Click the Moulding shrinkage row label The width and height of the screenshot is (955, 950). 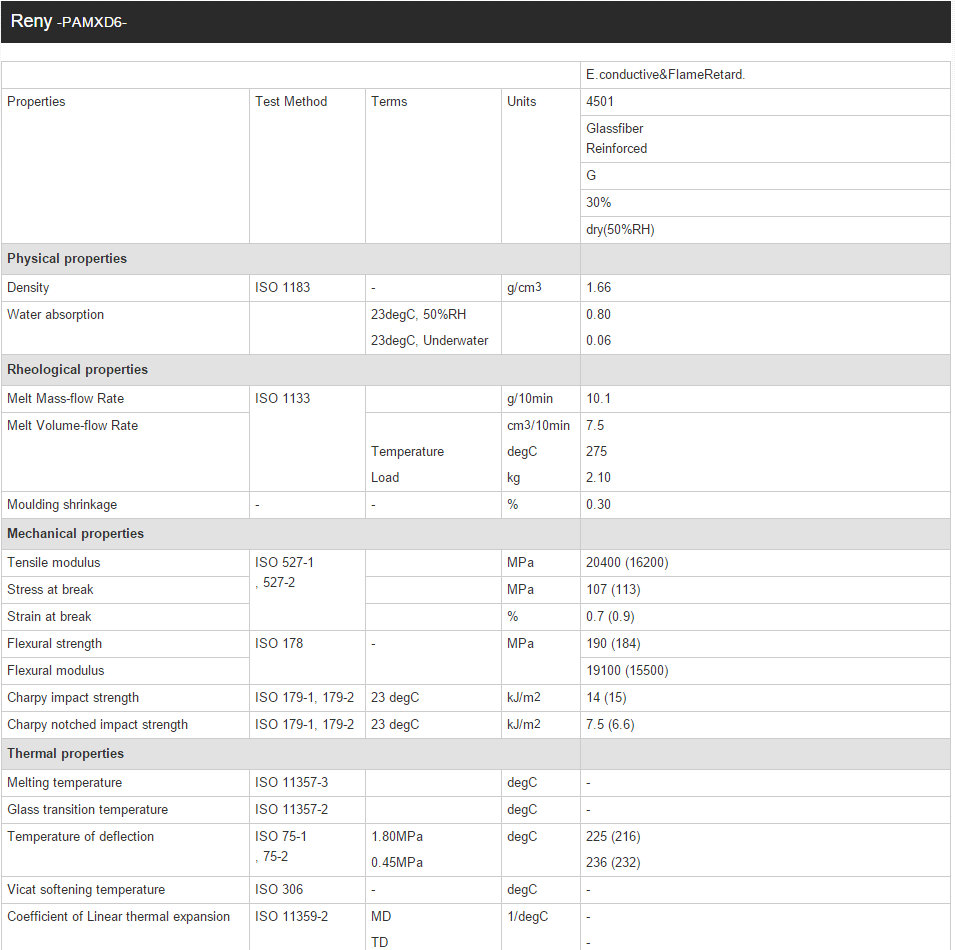62,504
